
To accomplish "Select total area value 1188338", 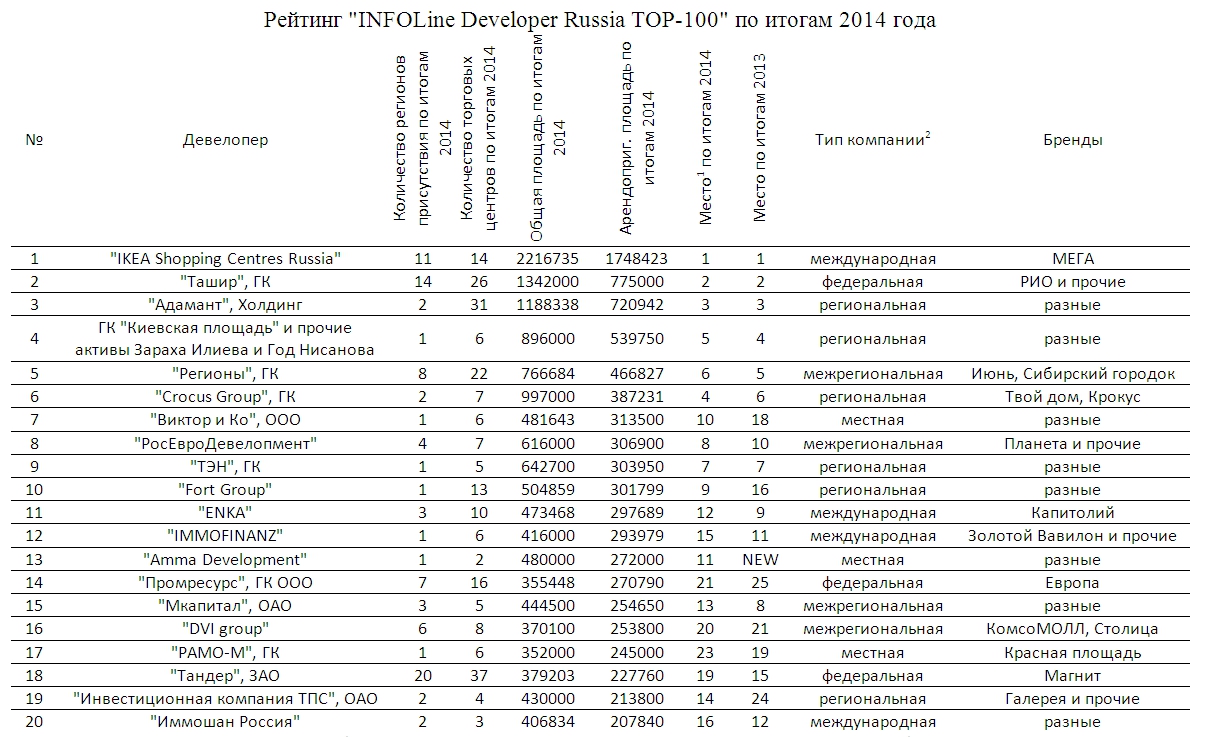I will 550,304.
